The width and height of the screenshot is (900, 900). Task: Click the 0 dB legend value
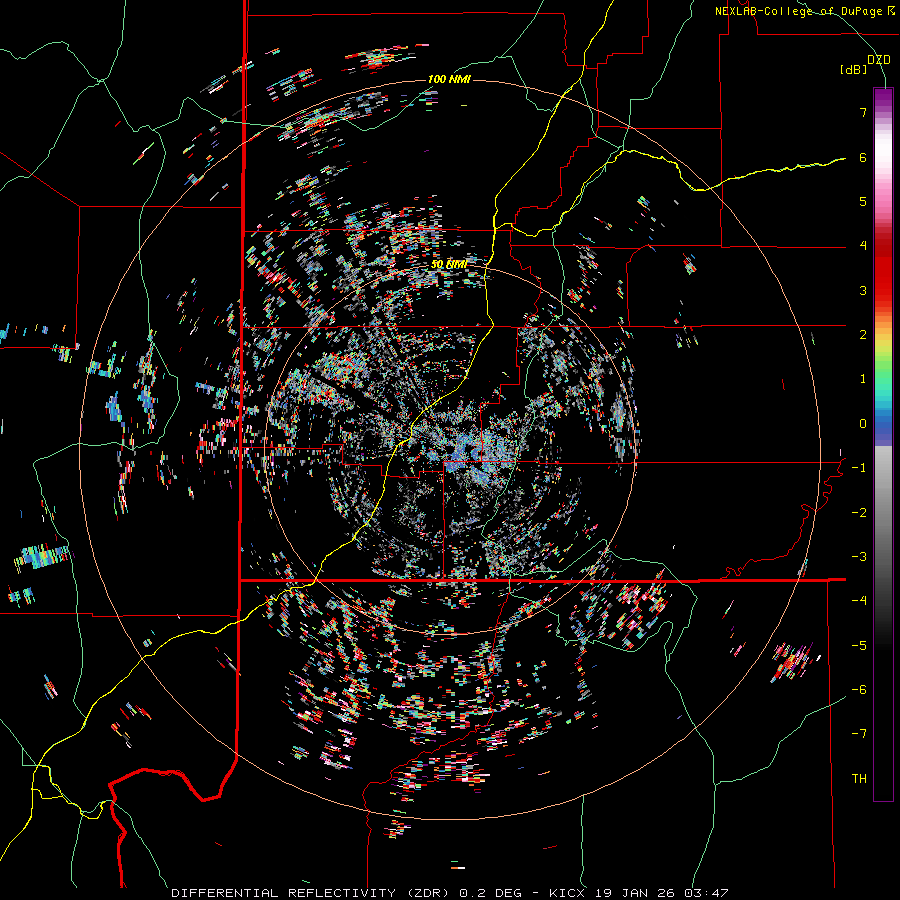pos(863,423)
